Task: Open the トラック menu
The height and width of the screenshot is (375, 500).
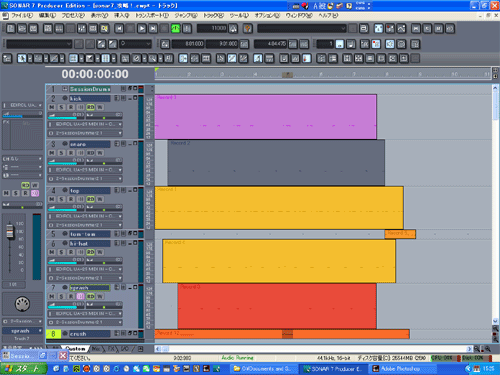Action: click(214, 16)
